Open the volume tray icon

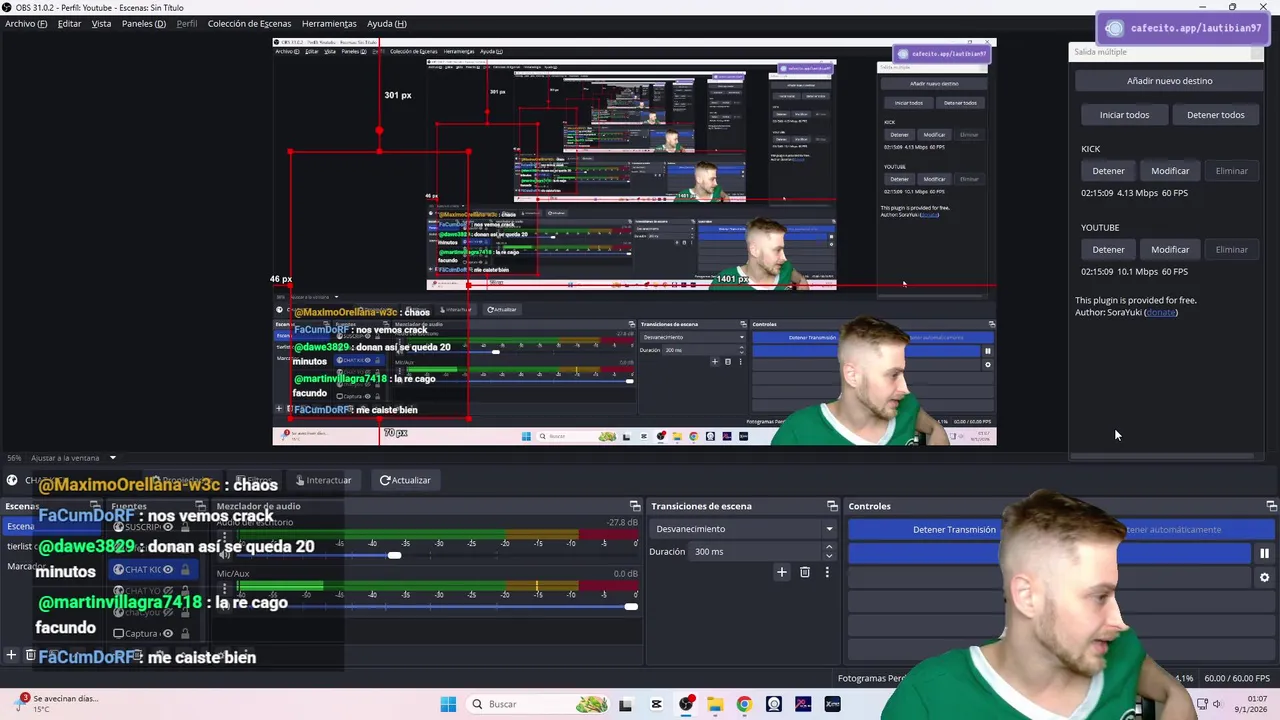coord(1217,704)
